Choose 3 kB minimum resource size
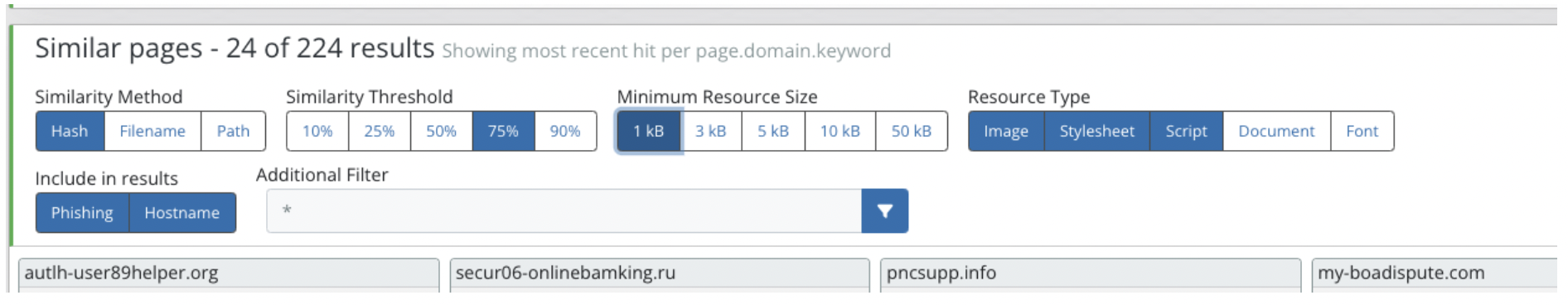The height and width of the screenshot is (305, 1568). 711,131
